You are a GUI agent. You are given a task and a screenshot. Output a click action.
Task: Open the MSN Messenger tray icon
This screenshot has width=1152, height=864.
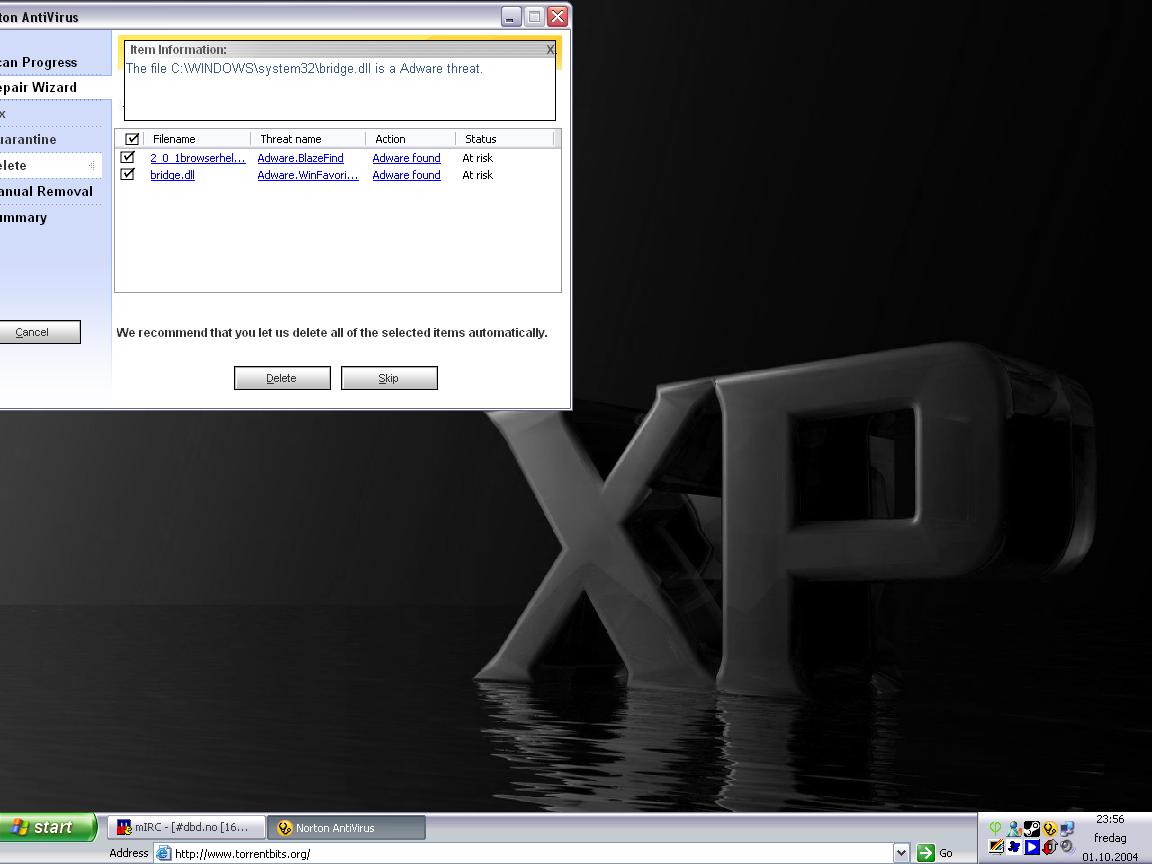[1014, 829]
